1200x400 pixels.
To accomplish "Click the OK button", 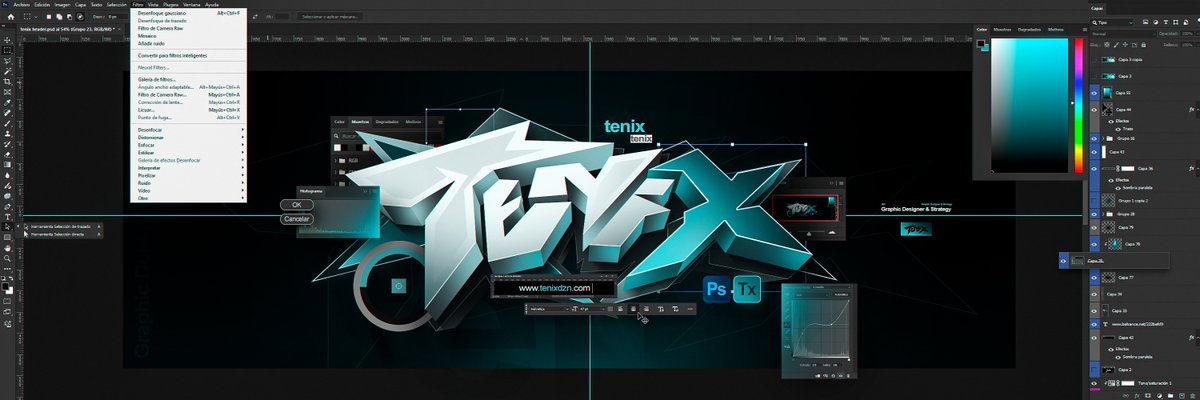I will 297,205.
